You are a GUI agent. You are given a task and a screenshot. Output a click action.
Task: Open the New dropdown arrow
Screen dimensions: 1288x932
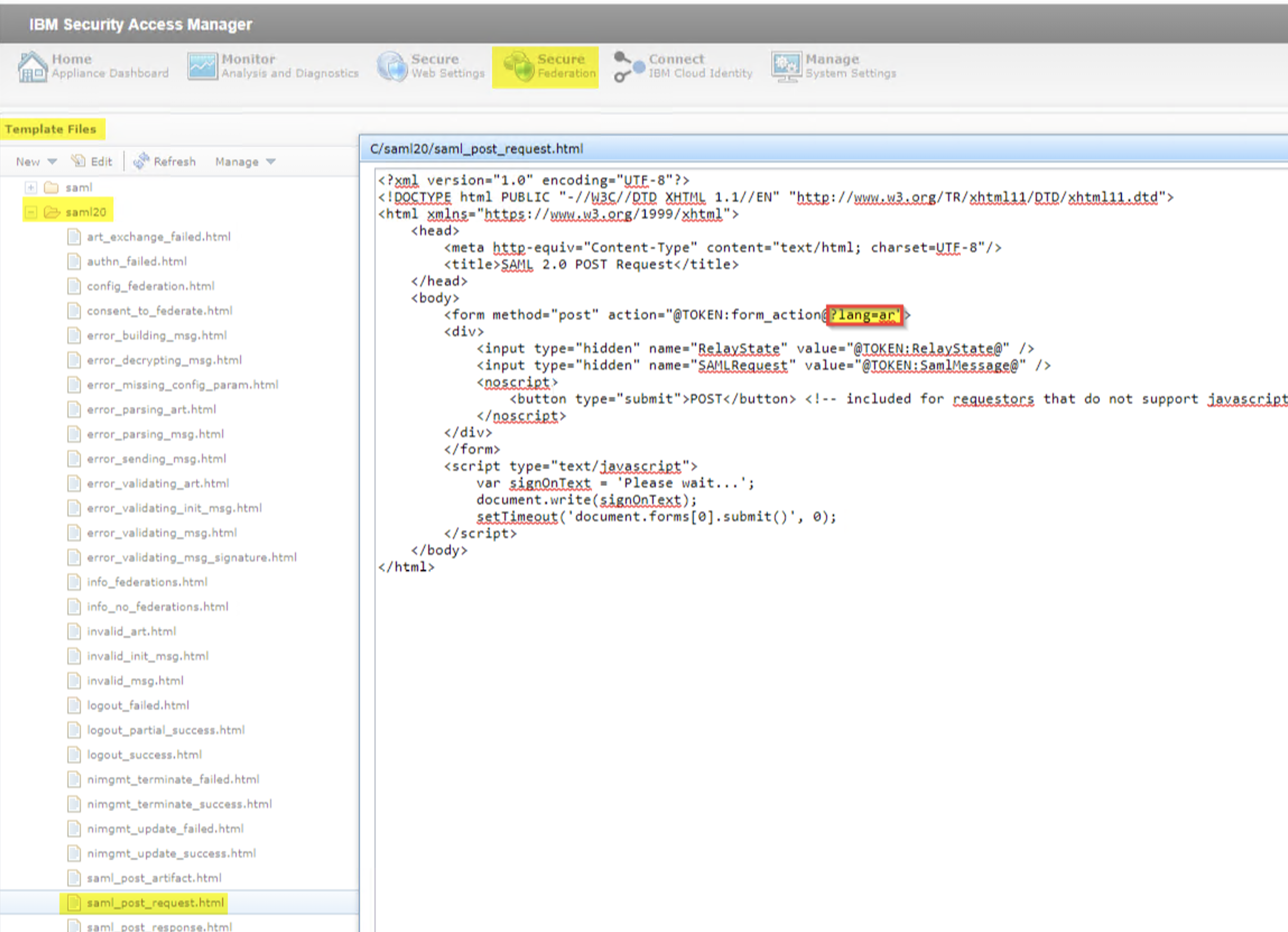coord(52,162)
